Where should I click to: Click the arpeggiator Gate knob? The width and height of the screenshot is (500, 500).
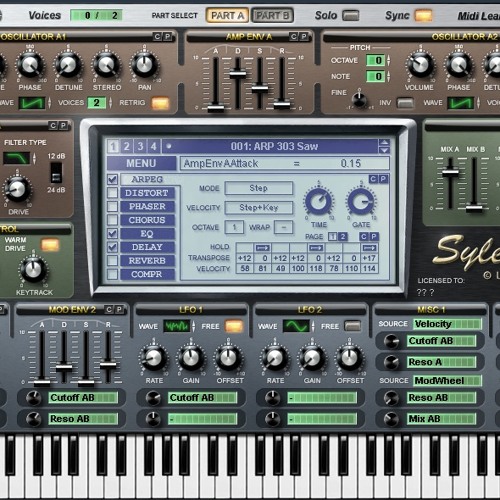tap(361, 201)
